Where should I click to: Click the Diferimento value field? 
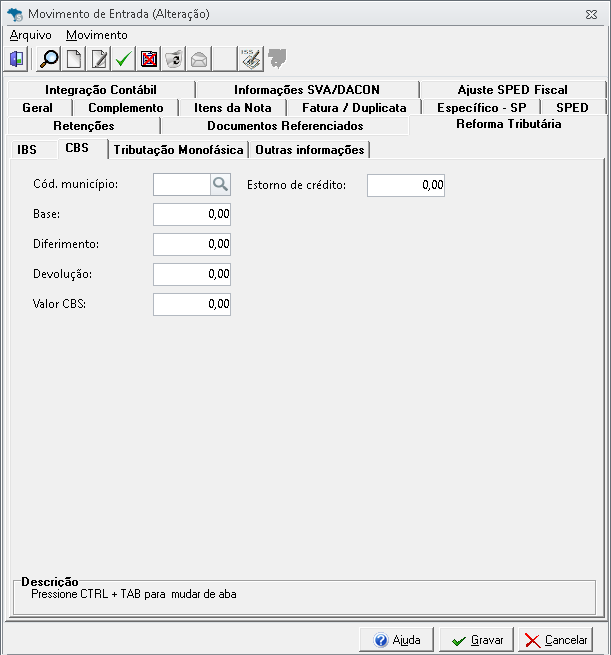pyautogui.click(x=192, y=244)
